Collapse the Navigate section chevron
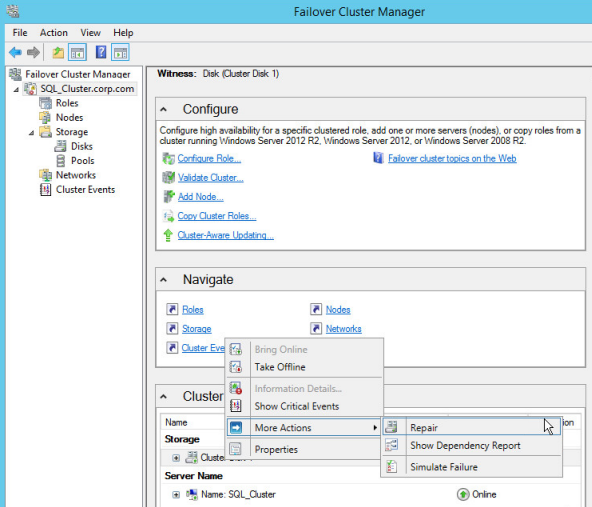 (163, 280)
